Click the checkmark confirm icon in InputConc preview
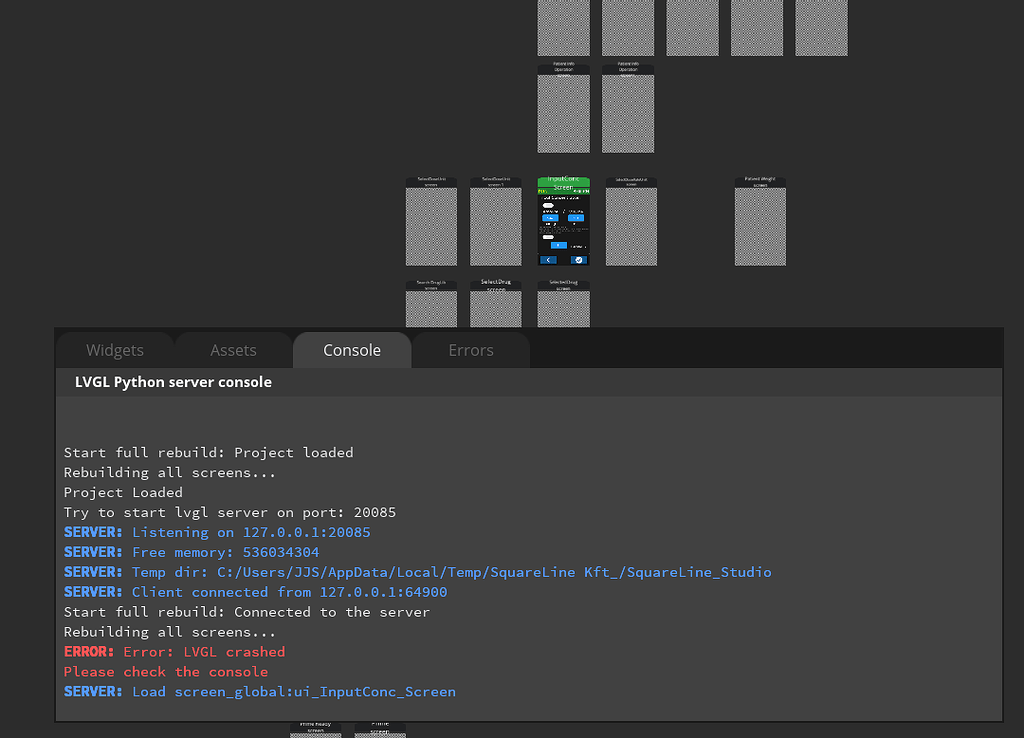This screenshot has width=1024, height=738. pos(578,259)
